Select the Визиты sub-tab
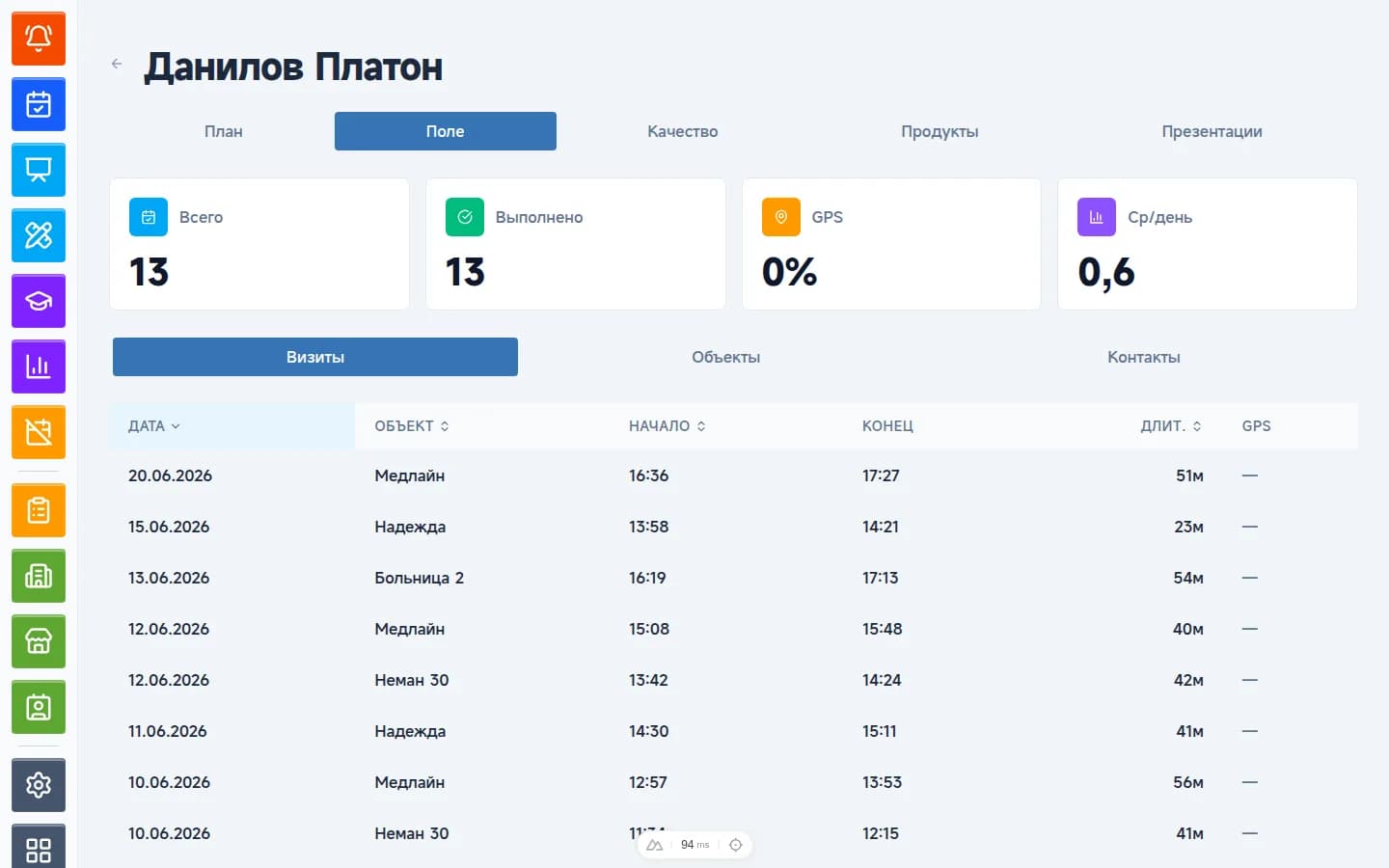 (x=315, y=357)
